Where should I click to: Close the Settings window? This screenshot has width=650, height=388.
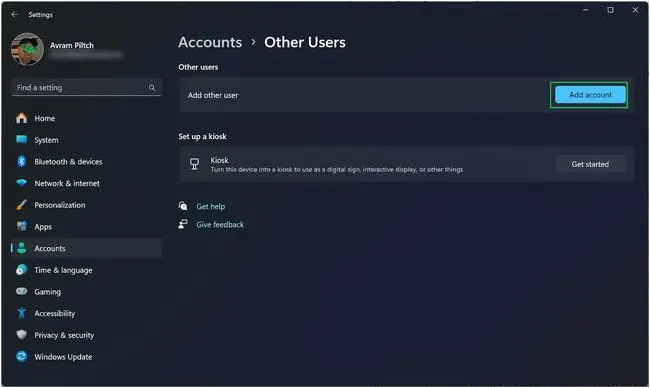click(635, 10)
